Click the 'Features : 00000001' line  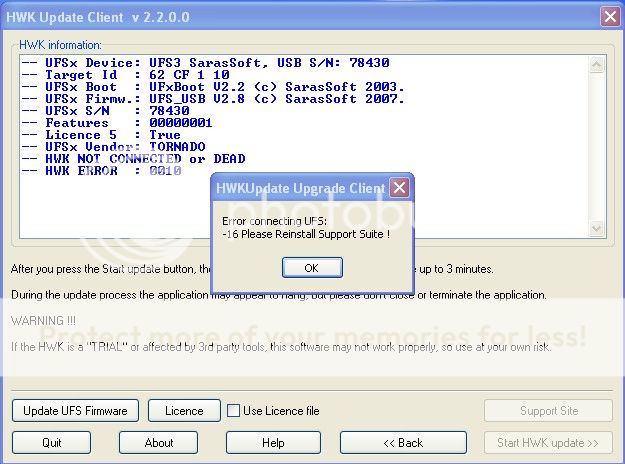[117, 122]
